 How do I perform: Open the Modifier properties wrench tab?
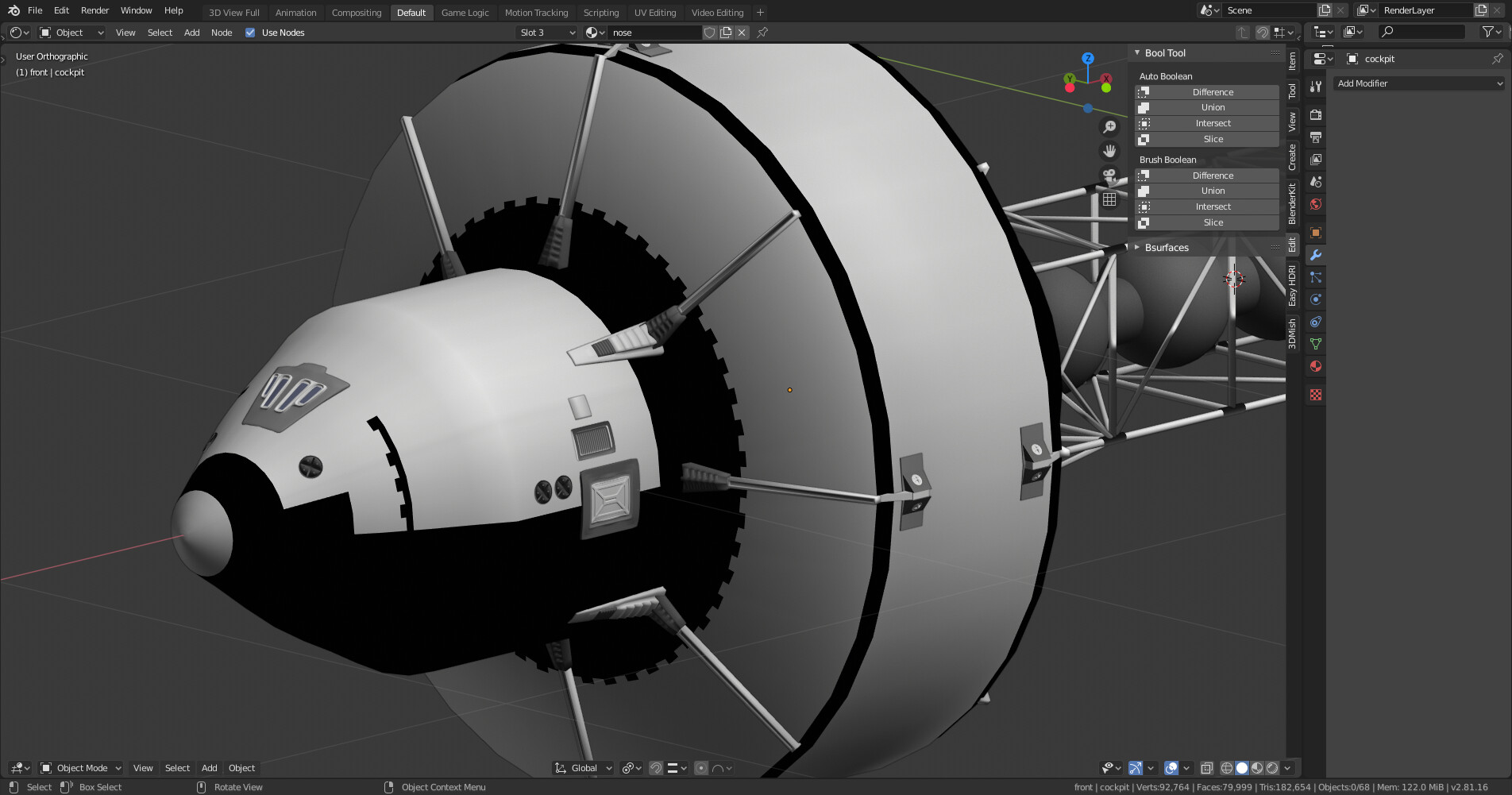(x=1316, y=255)
